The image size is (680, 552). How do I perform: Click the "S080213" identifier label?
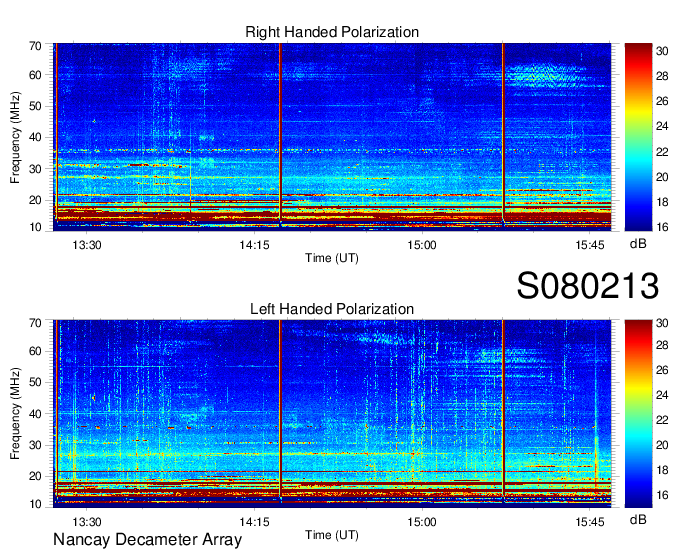tap(588, 285)
